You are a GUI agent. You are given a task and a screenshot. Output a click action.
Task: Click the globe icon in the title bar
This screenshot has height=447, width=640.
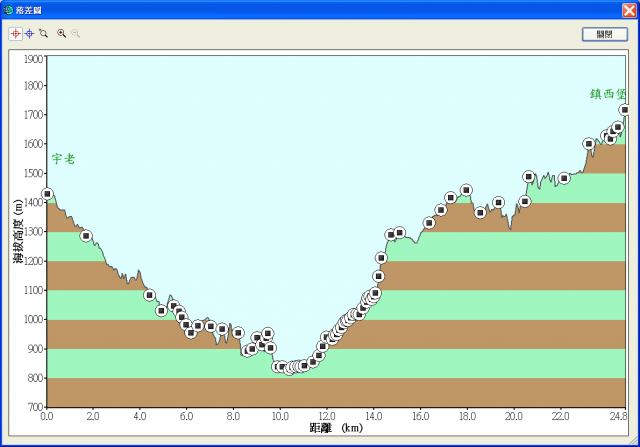point(8,10)
